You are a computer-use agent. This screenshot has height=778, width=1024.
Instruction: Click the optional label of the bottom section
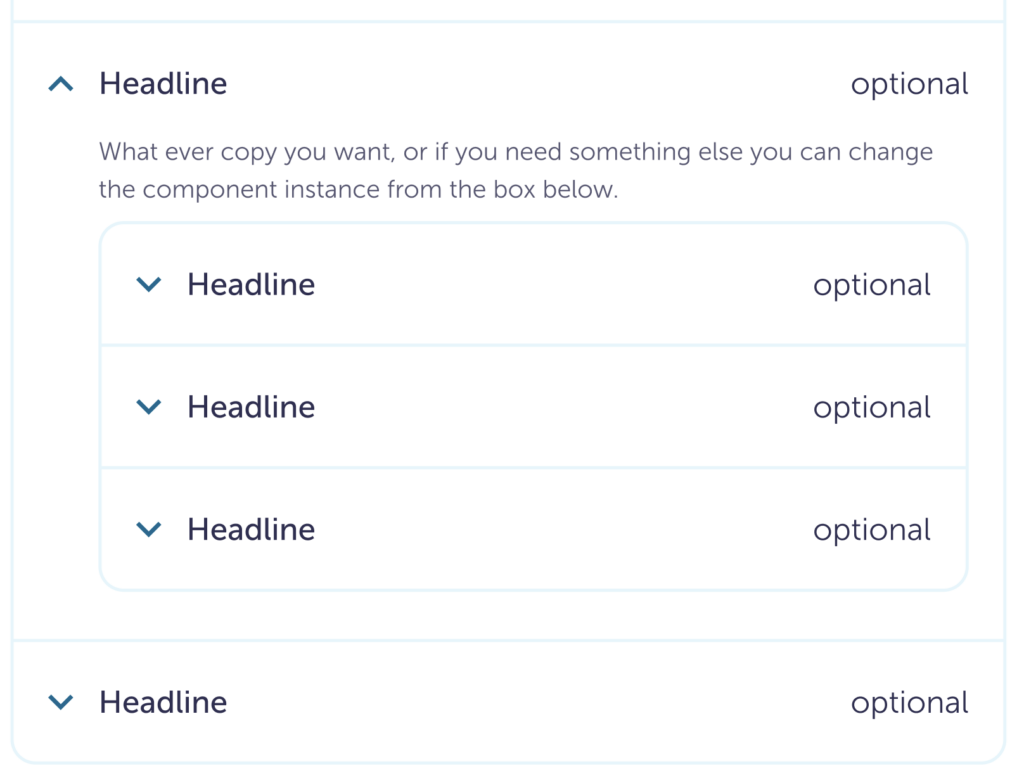909,703
